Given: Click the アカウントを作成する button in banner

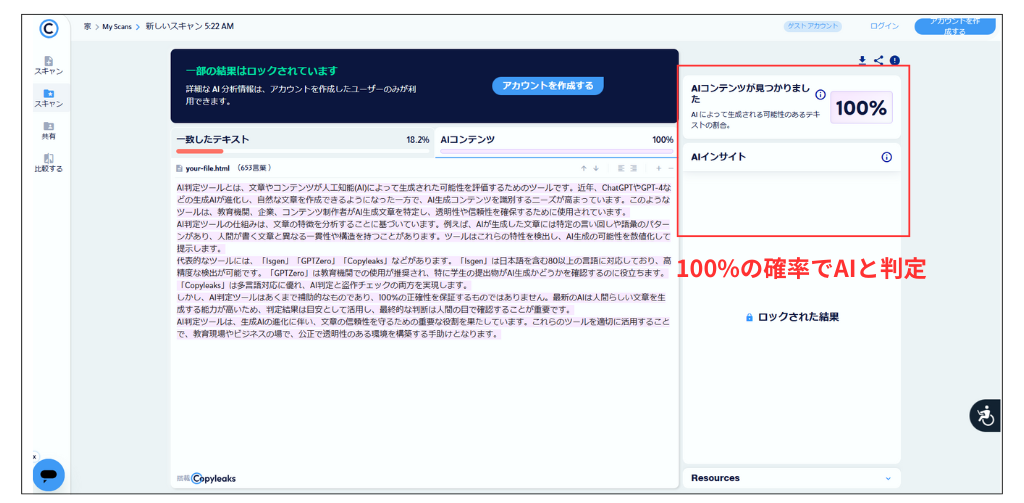Looking at the screenshot, I should pos(548,86).
